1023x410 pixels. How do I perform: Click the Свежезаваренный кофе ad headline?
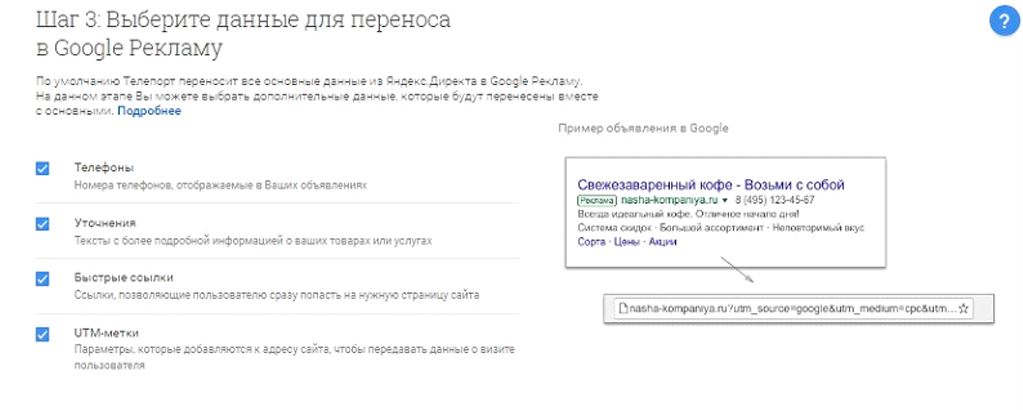(x=712, y=185)
